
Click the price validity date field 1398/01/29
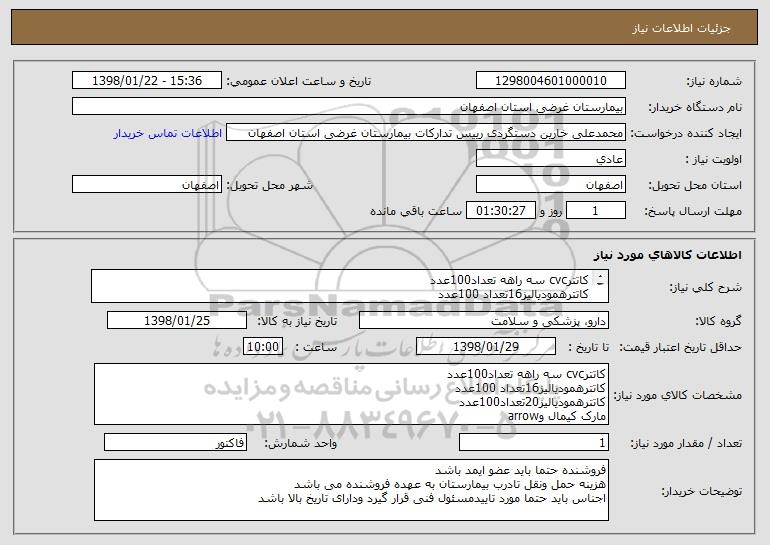point(486,347)
